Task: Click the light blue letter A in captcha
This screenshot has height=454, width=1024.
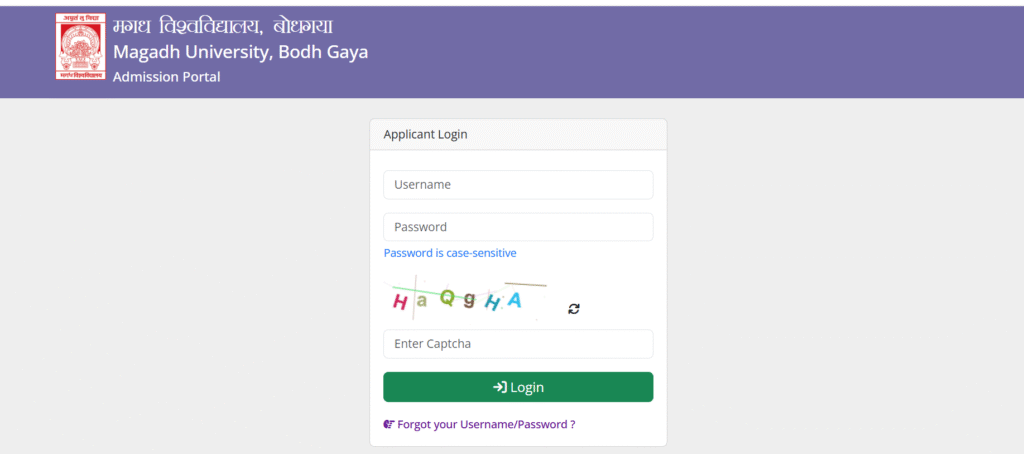Action: (515, 300)
